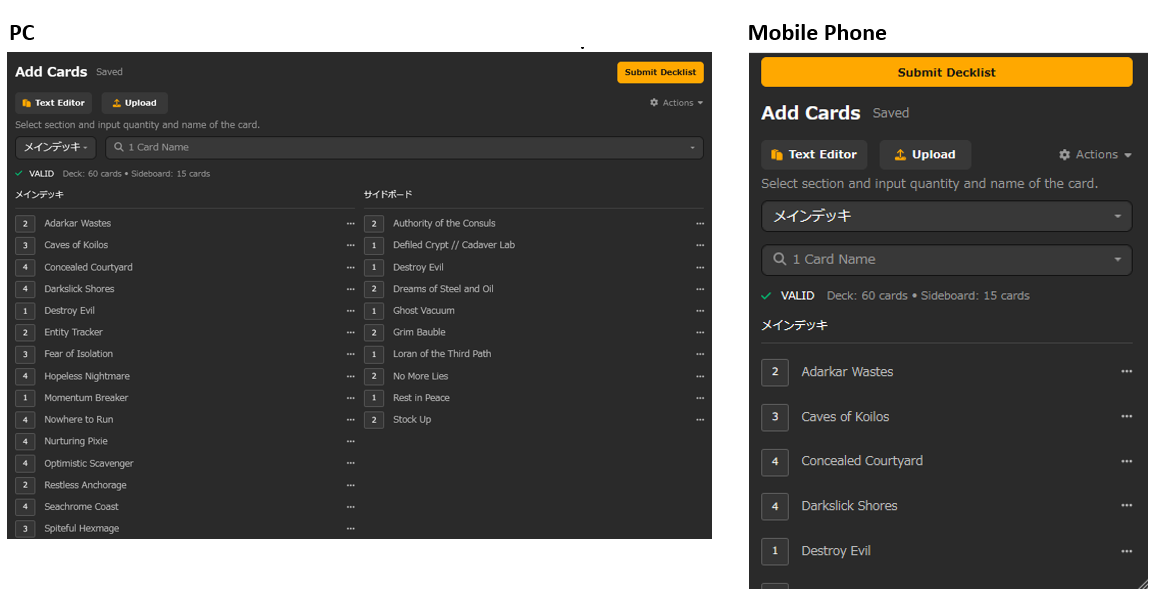The image size is (1154, 599).
Task: Expand Actions menu in mobile view
Action: (1095, 155)
